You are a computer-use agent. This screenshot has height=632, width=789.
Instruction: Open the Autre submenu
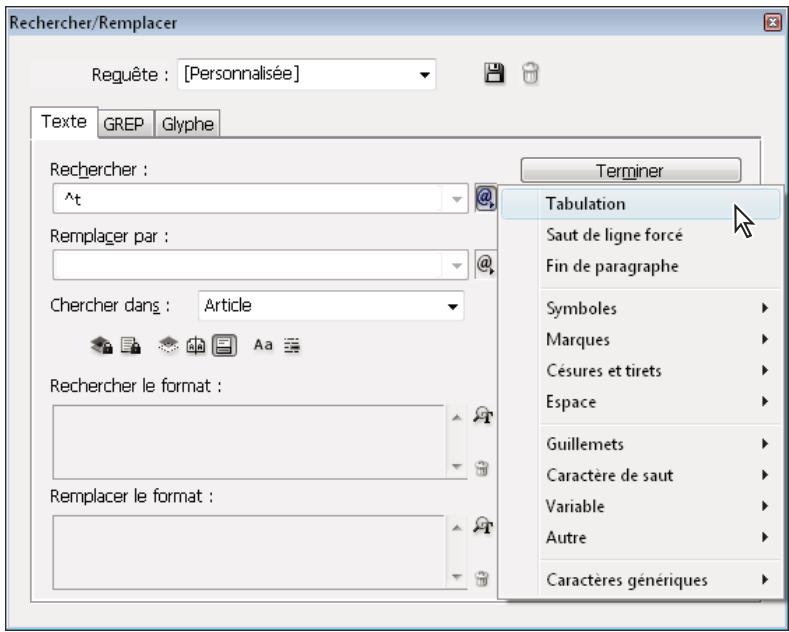click(x=659, y=537)
